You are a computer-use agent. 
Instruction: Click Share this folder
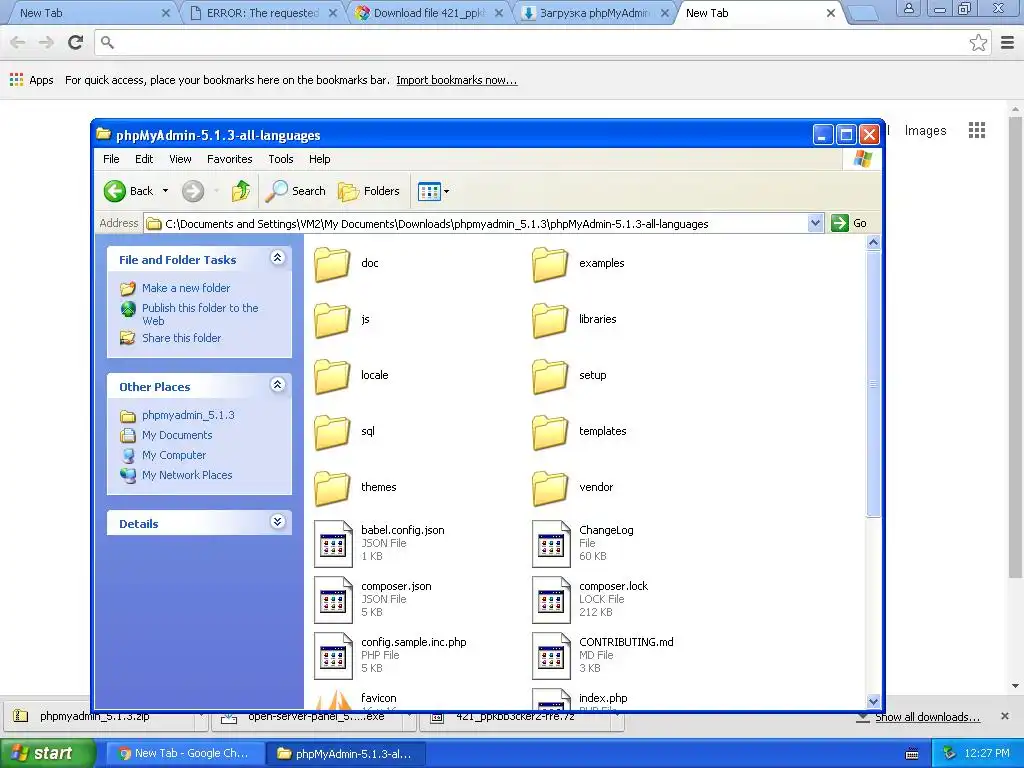point(182,338)
